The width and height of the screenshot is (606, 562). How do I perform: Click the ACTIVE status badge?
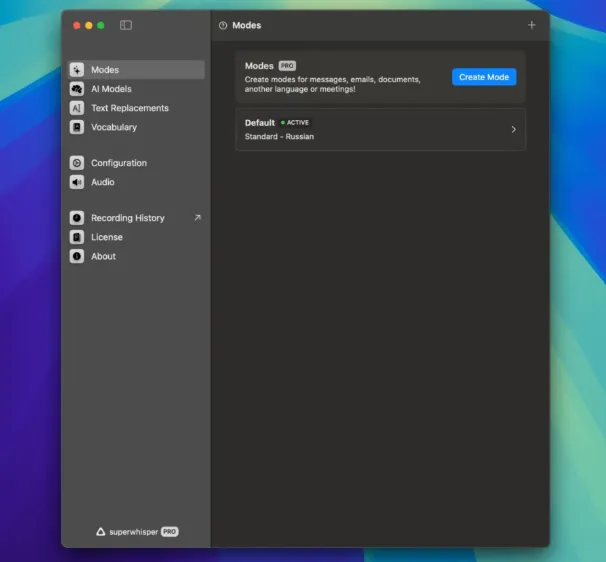click(295, 123)
